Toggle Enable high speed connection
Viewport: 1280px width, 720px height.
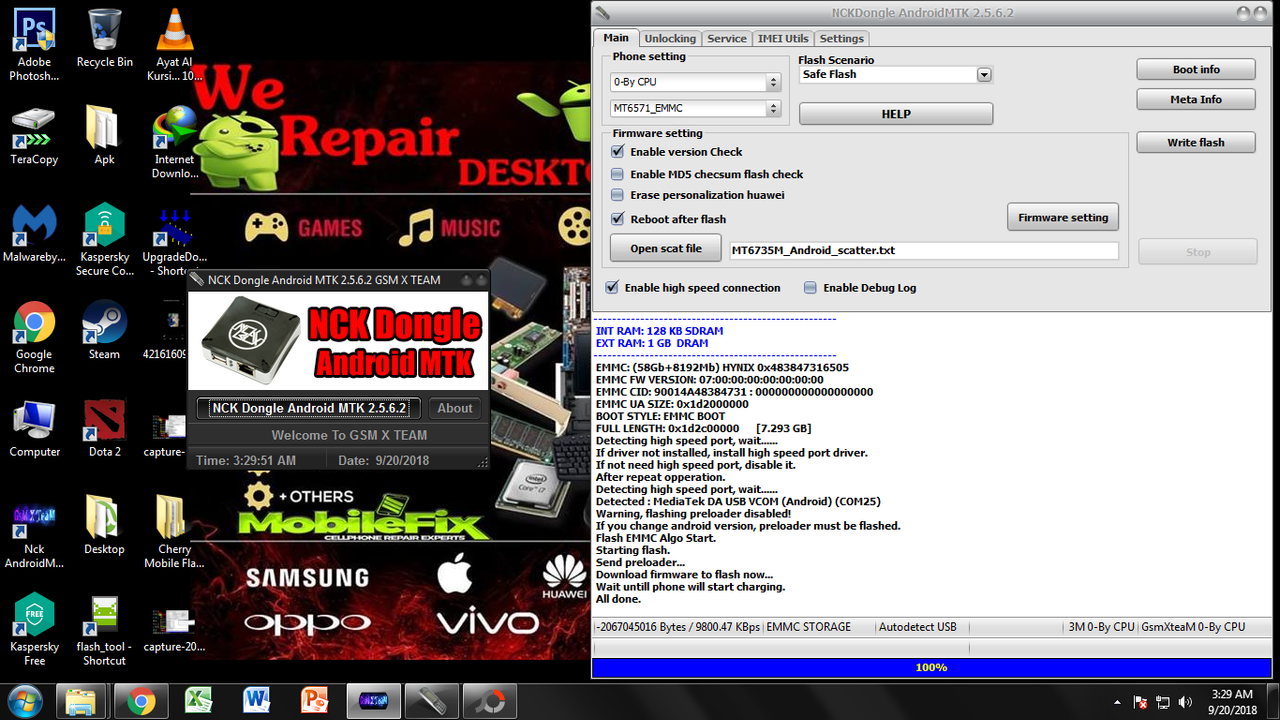click(612, 288)
